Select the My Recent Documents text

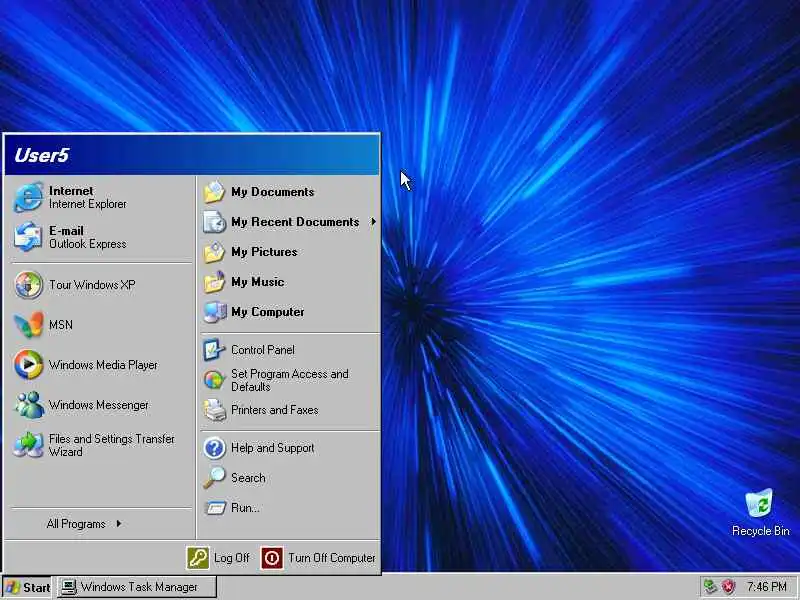point(295,222)
